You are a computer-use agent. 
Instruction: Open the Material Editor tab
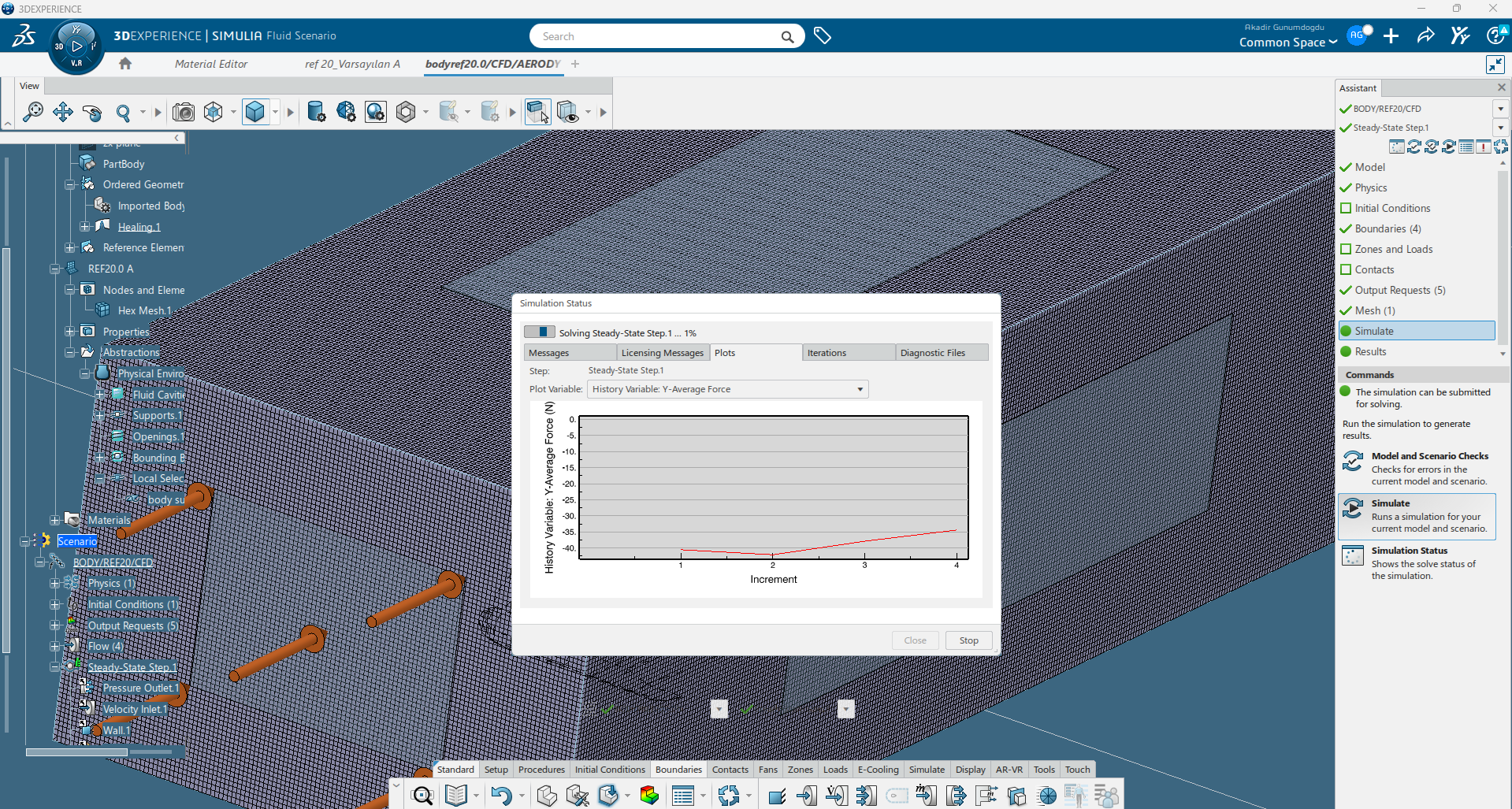click(211, 64)
